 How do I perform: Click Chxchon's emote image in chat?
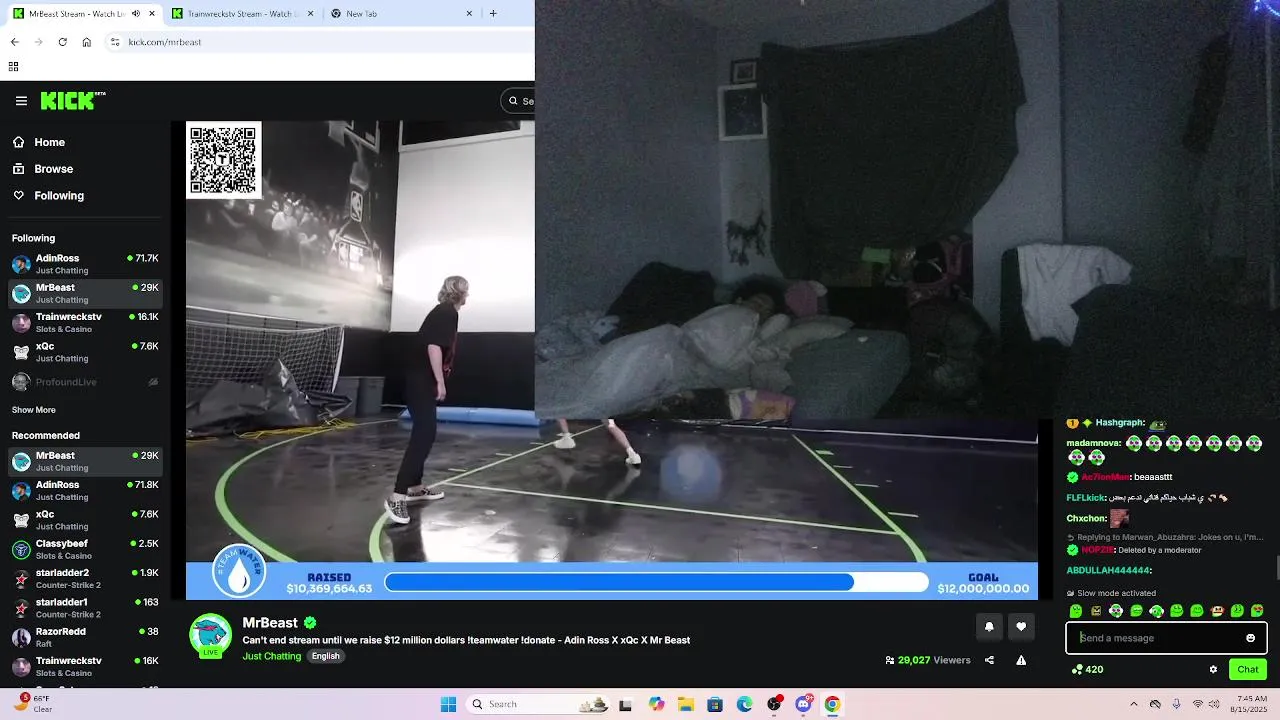tap(1119, 518)
